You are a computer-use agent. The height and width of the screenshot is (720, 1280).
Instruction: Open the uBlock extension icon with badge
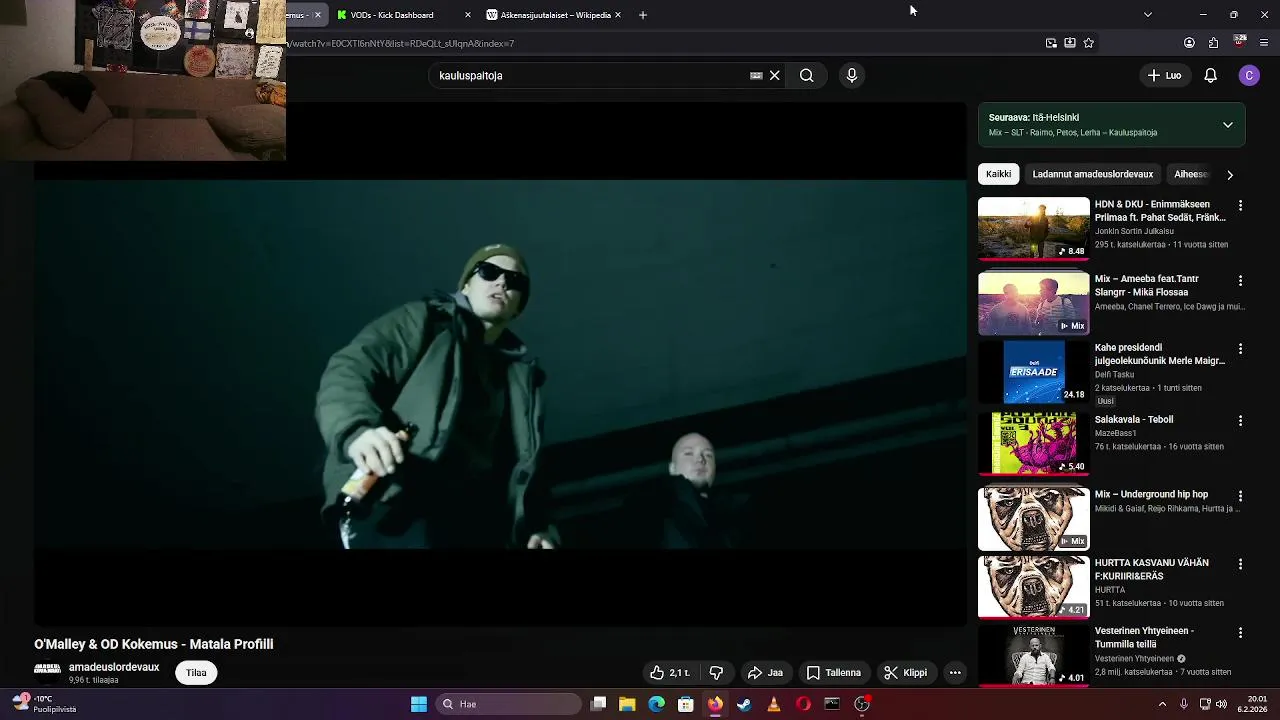(x=1240, y=42)
